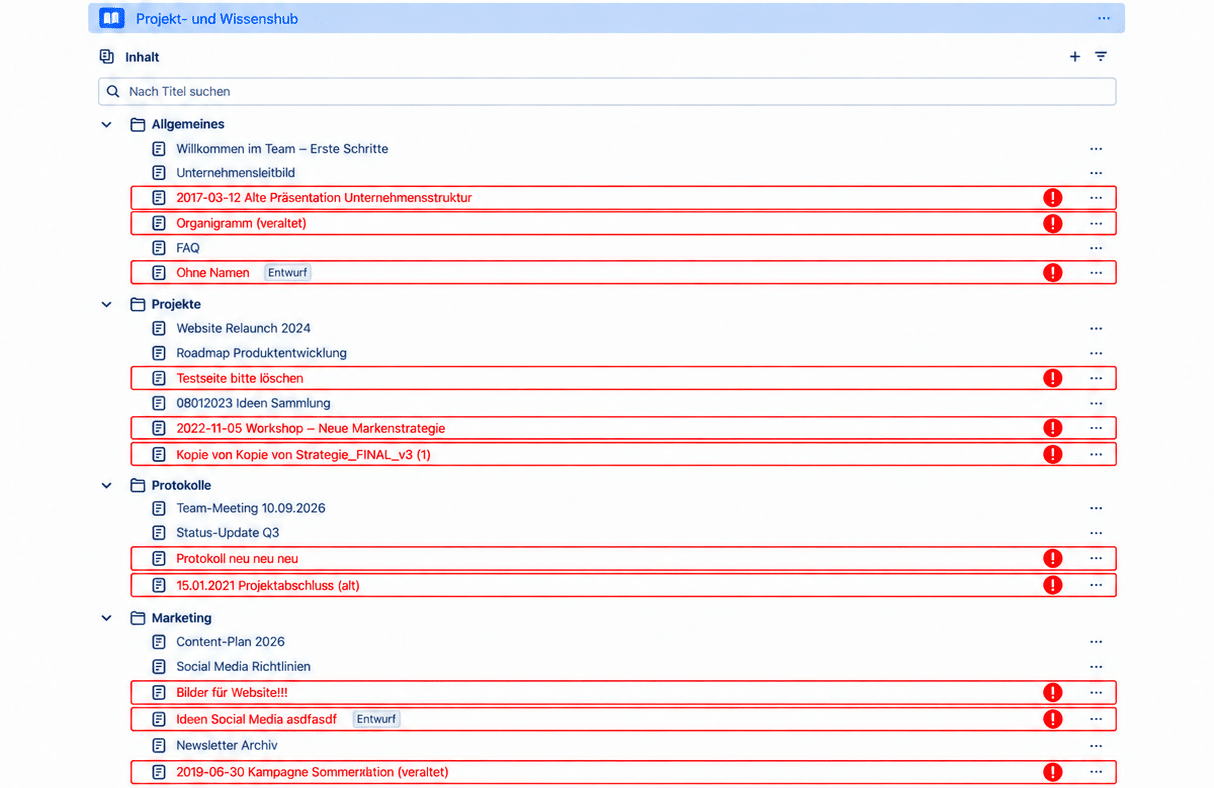Screen dimensions: 1214x788
Task: Click the Entwurf badge beside Ohne Namen
Action: point(288,272)
